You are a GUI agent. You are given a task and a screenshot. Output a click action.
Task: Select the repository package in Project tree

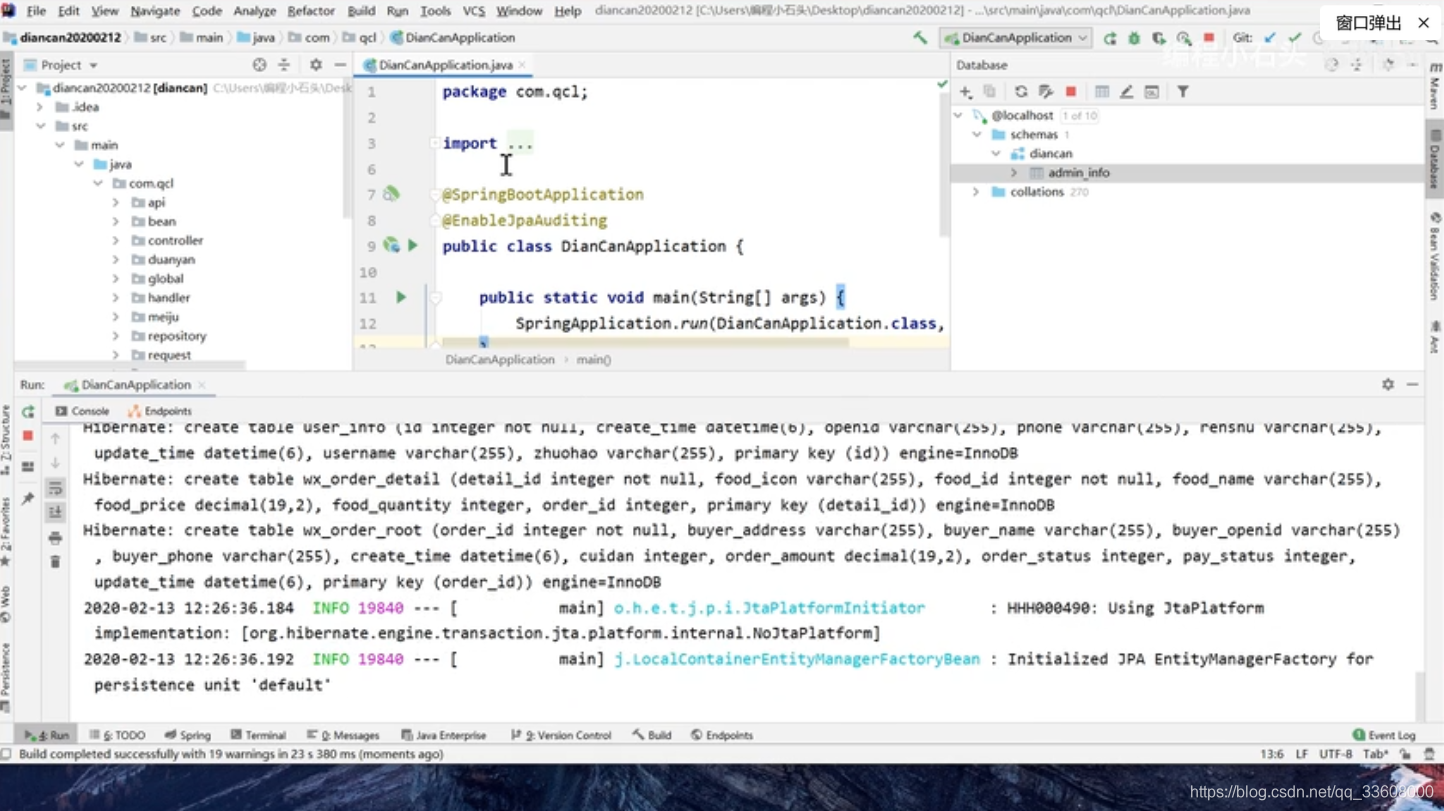click(x=176, y=336)
